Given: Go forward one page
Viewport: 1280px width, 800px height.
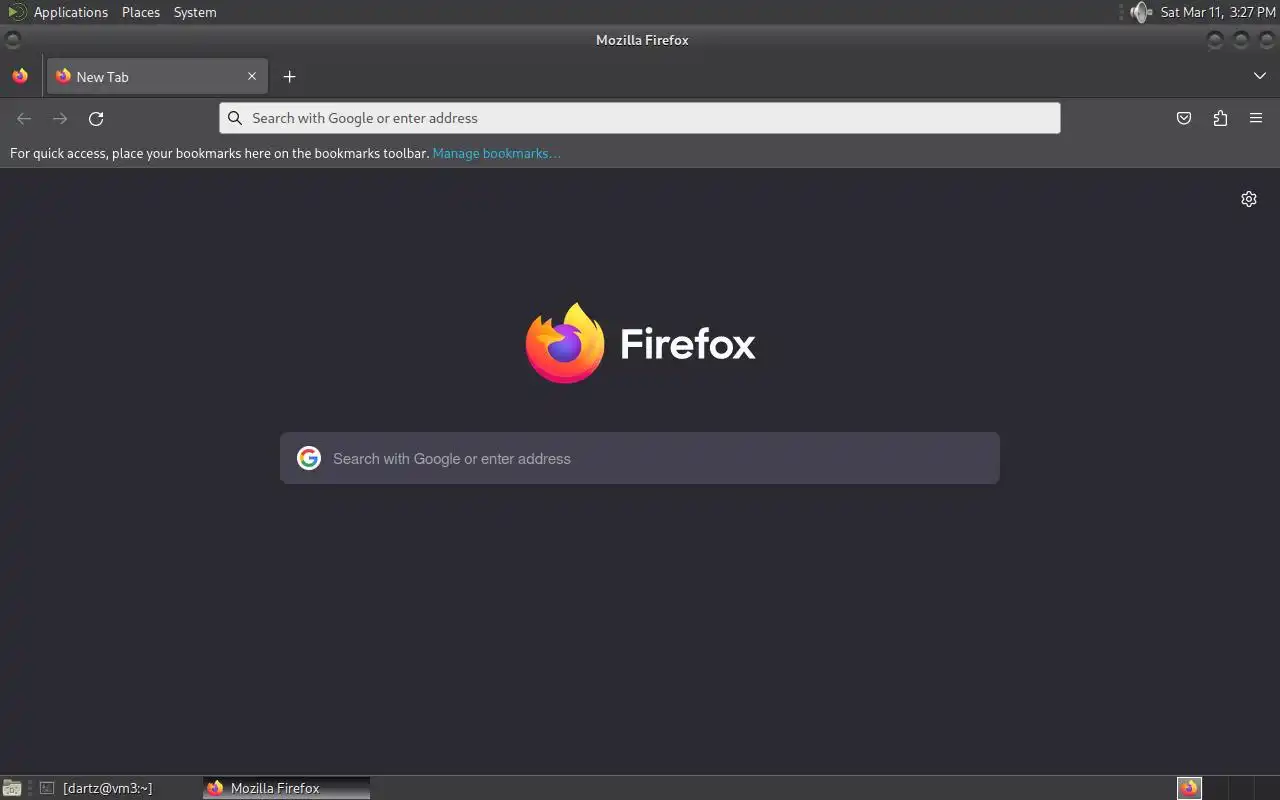Looking at the screenshot, I should [60, 118].
